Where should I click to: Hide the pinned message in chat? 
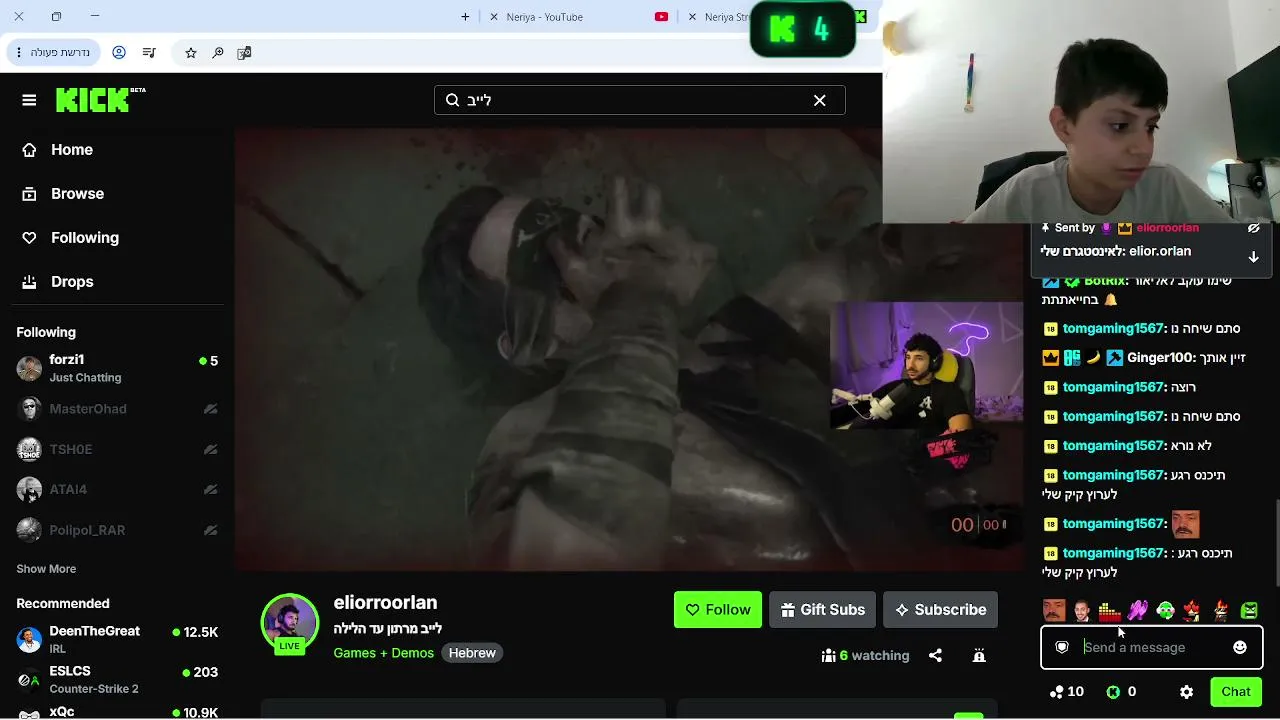coord(1253,228)
